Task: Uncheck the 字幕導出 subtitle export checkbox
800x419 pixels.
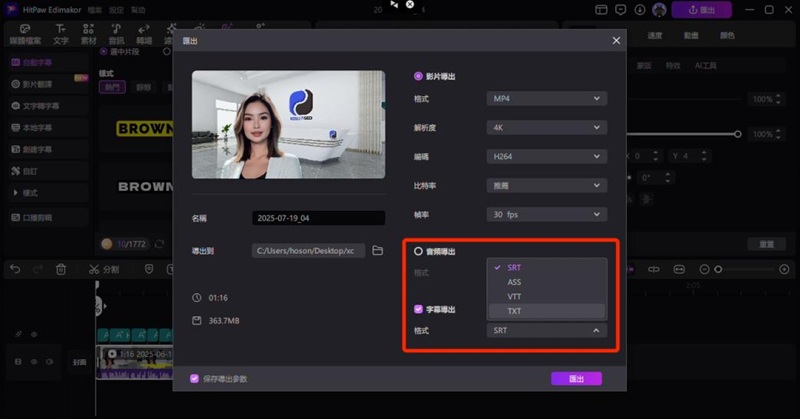Action: tap(418, 310)
